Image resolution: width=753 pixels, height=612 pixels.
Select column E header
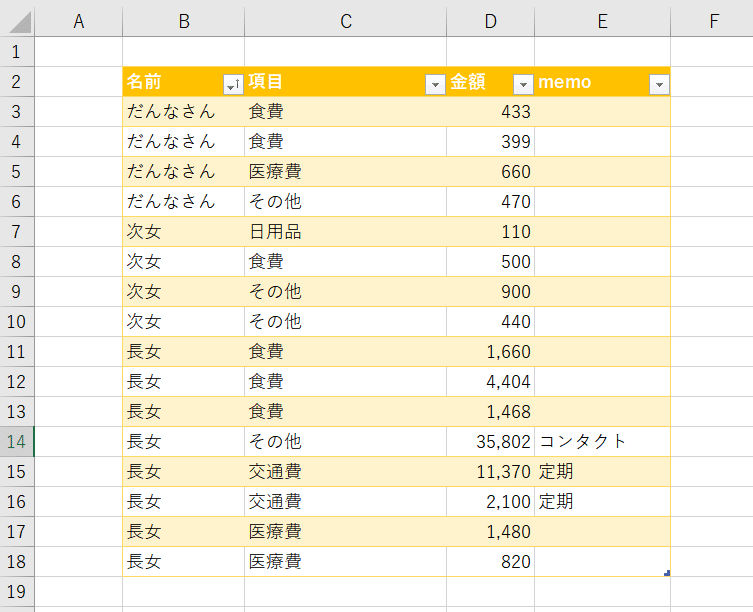click(x=603, y=21)
